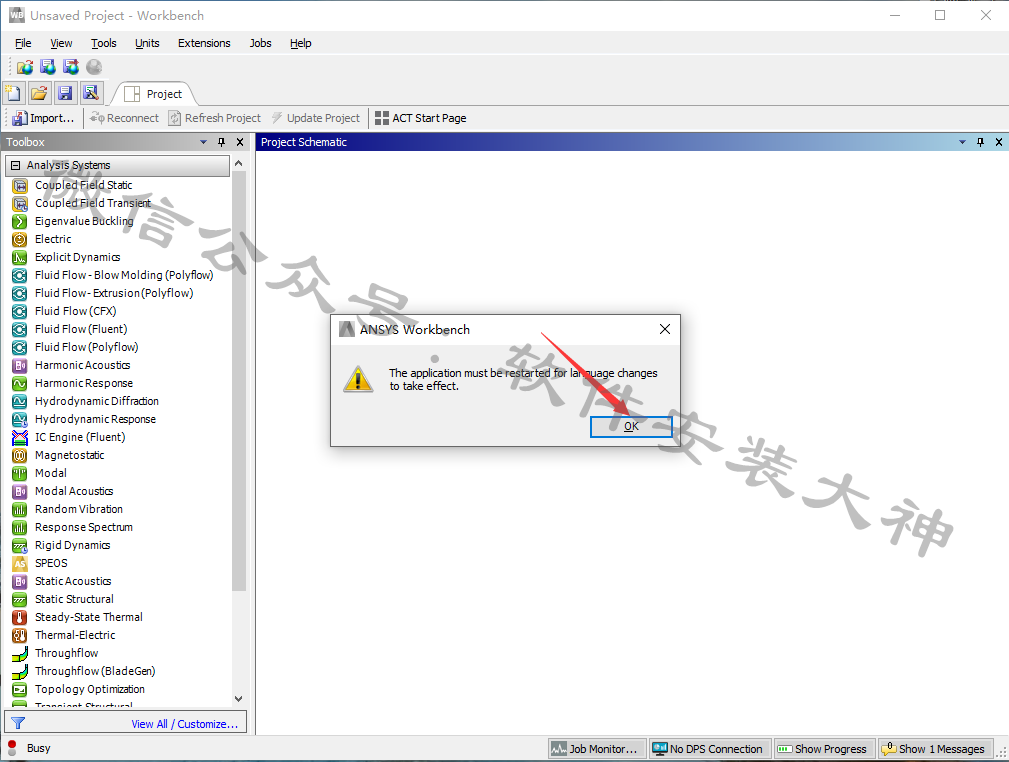1009x762 pixels.
Task: Click the View All / Customize link
Action: click(x=185, y=724)
